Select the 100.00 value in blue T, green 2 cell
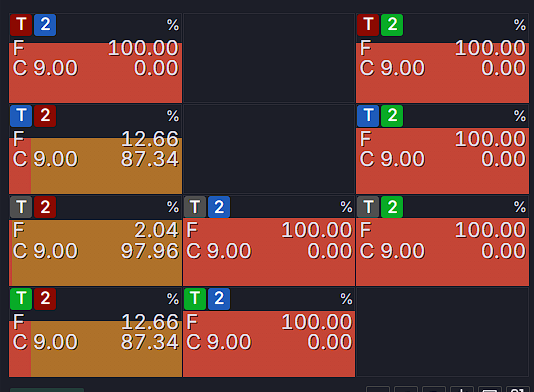Screen dimensions: 534x392 tap(490, 139)
